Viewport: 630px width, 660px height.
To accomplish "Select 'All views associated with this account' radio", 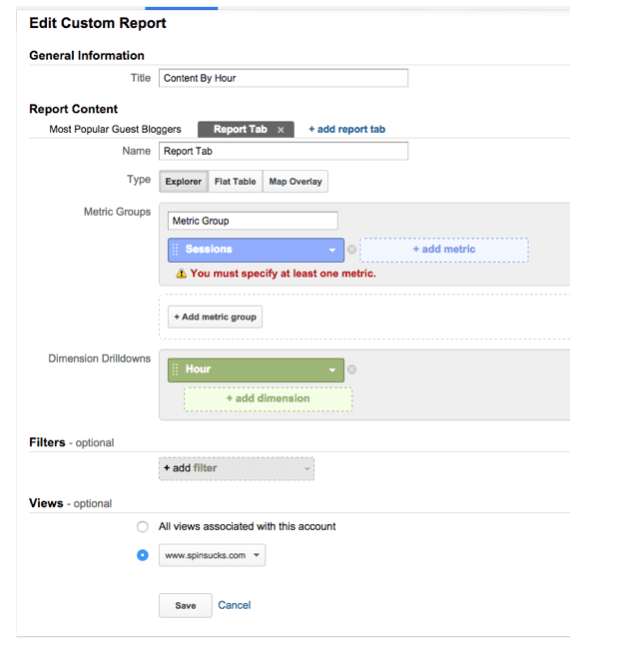I will point(142,526).
